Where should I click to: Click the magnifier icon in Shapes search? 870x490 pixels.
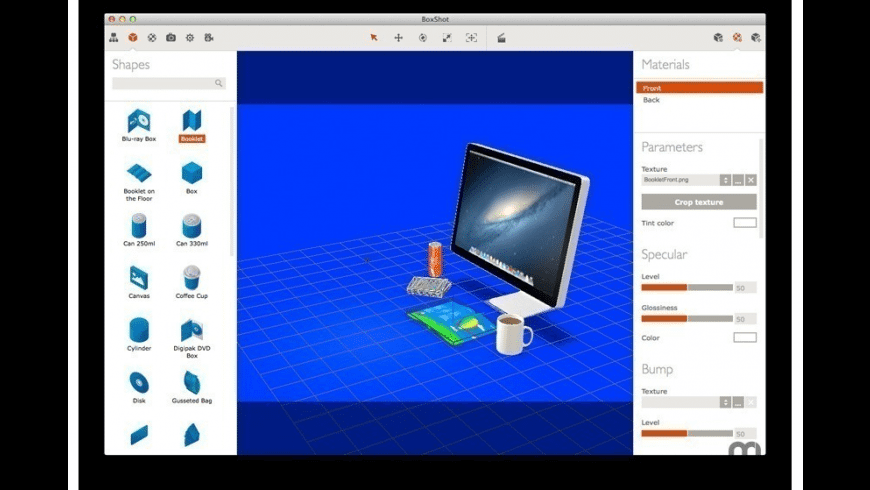click(219, 83)
